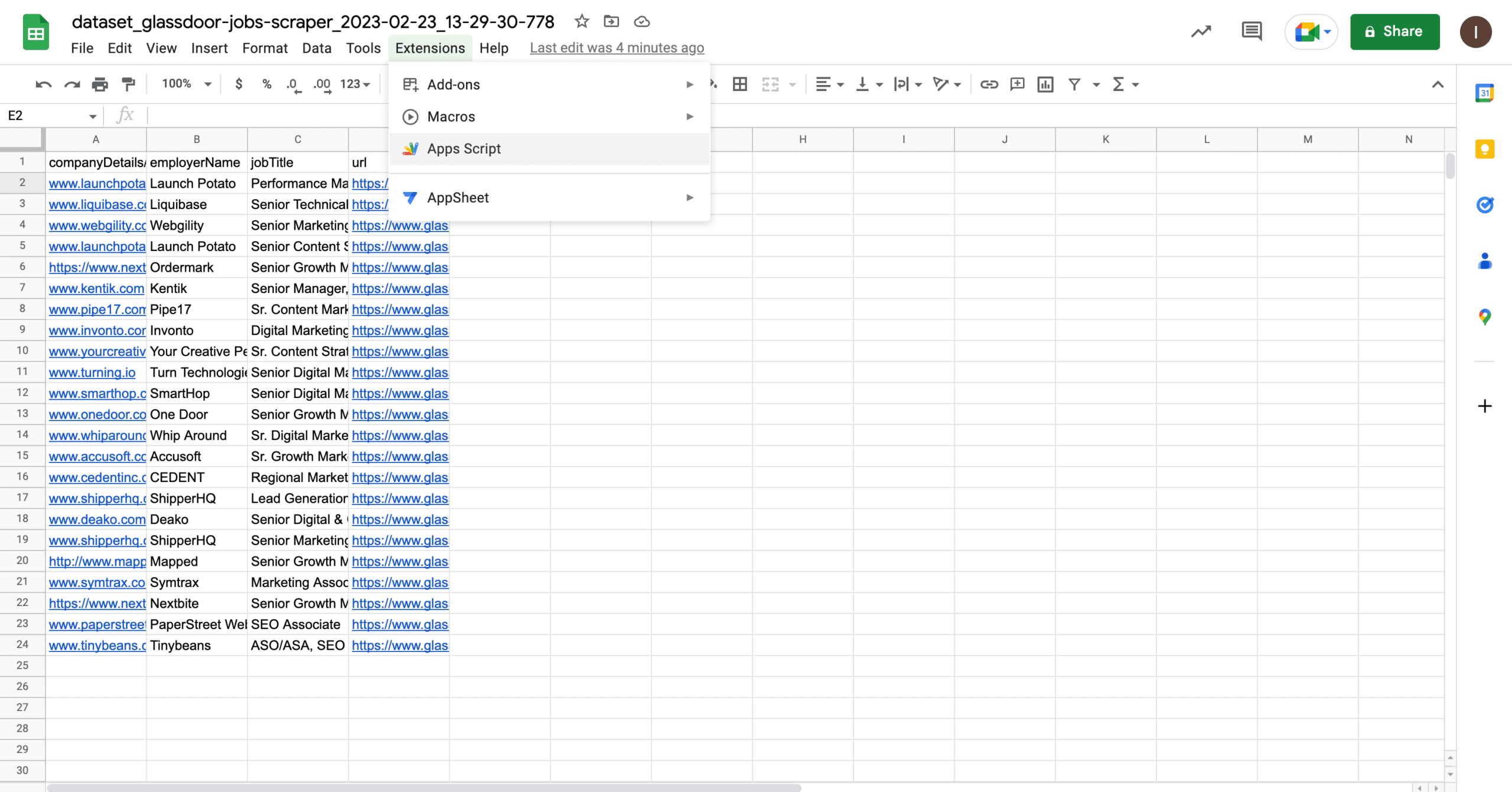Select Apps Script from Extensions menu

point(549,149)
